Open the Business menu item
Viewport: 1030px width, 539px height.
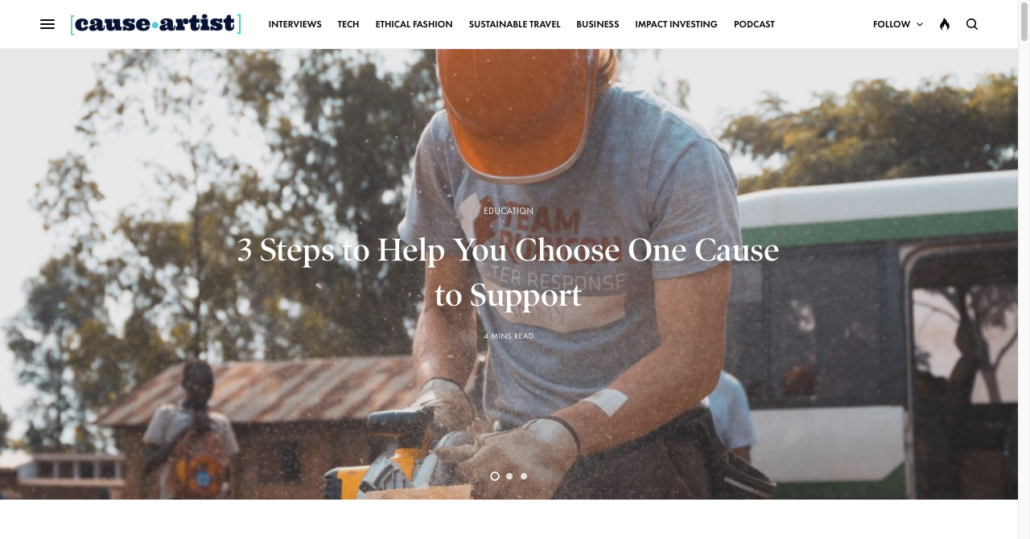pyautogui.click(x=597, y=24)
